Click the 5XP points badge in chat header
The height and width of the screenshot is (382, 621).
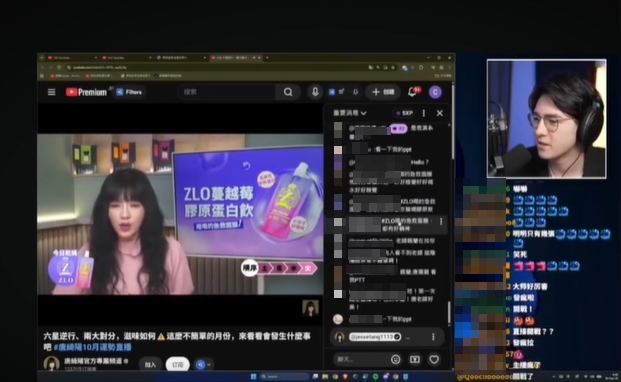pyautogui.click(x=405, y=113)
